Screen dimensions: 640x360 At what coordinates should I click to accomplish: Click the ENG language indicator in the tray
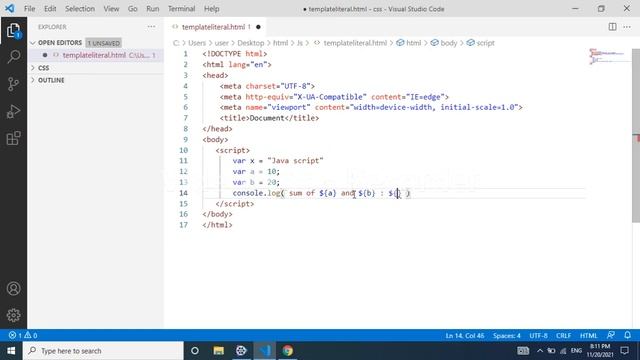(x=576, y=351)
